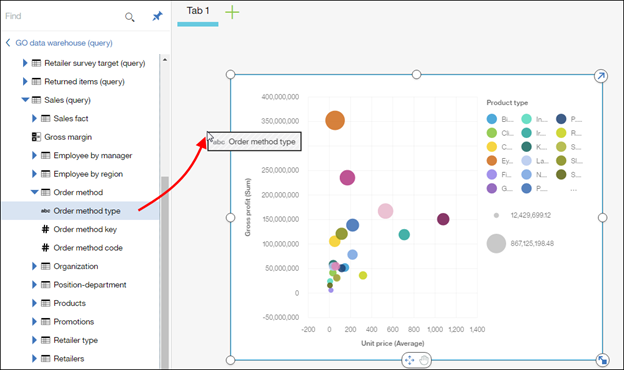Click the Gross profit (Sum) axis label

pos(248,207)
